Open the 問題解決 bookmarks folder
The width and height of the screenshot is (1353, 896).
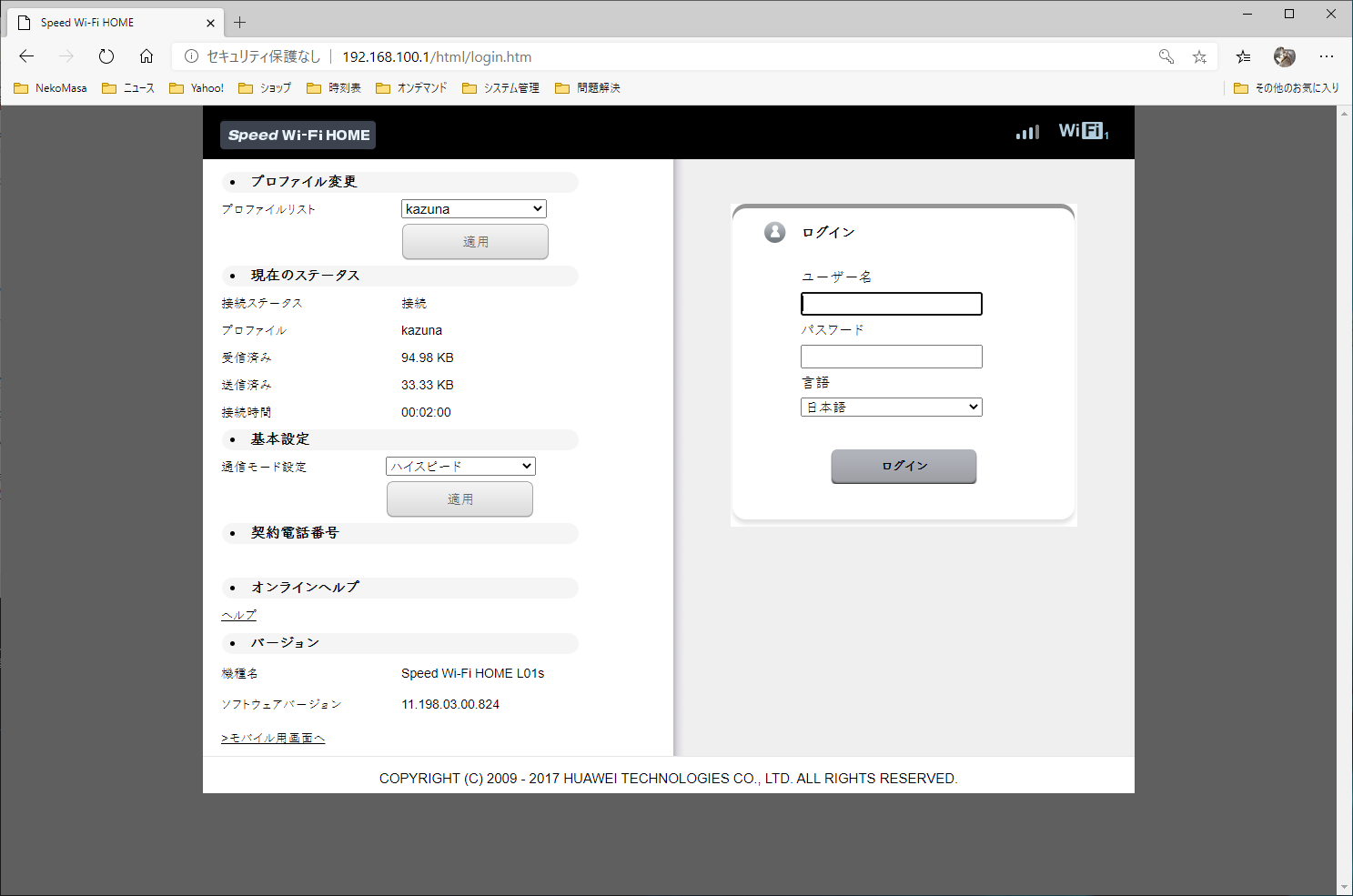coord(588,88)
